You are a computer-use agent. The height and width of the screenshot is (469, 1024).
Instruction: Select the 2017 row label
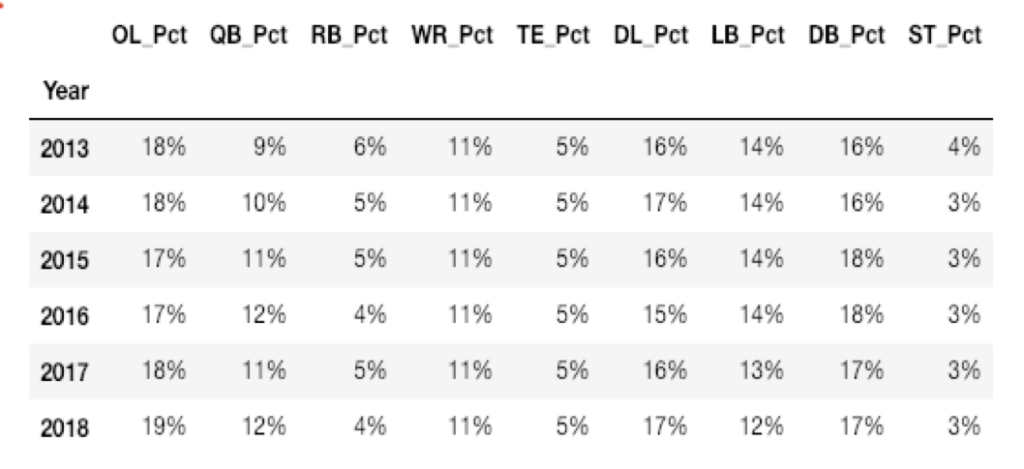click(x=65, y=373)
